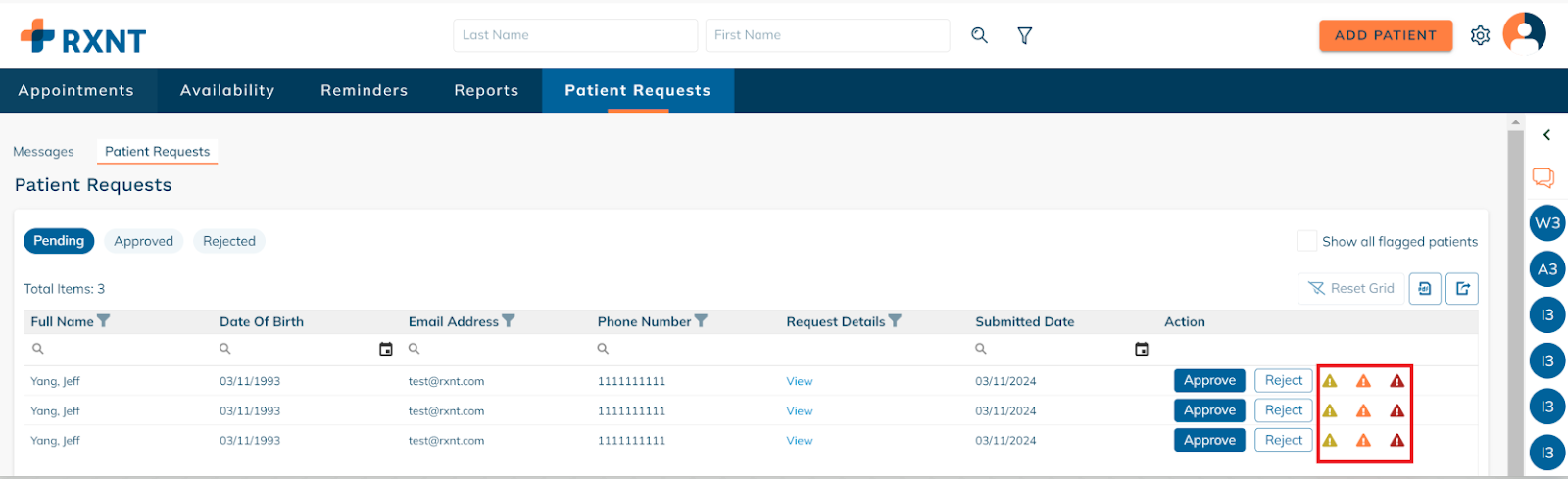This screenshot has height=479, width=1568.
Task: Click the yellow warning flag in first row
Action: (x=1330, y=381)
